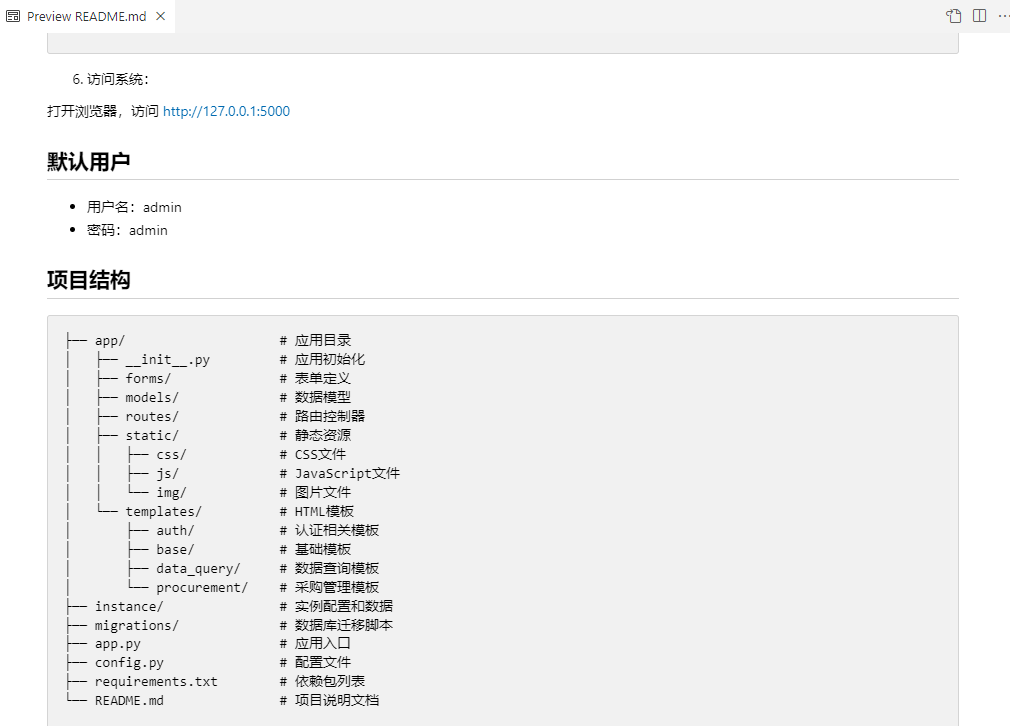Screen dimensions: 1010x726
Task: Click the # CSS文件 comment
Action: pyautogui.click(x=313, y=455)
